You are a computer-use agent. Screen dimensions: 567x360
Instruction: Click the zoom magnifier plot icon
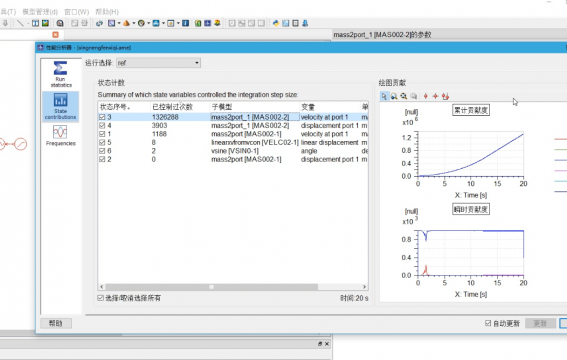tap(394, 96)
